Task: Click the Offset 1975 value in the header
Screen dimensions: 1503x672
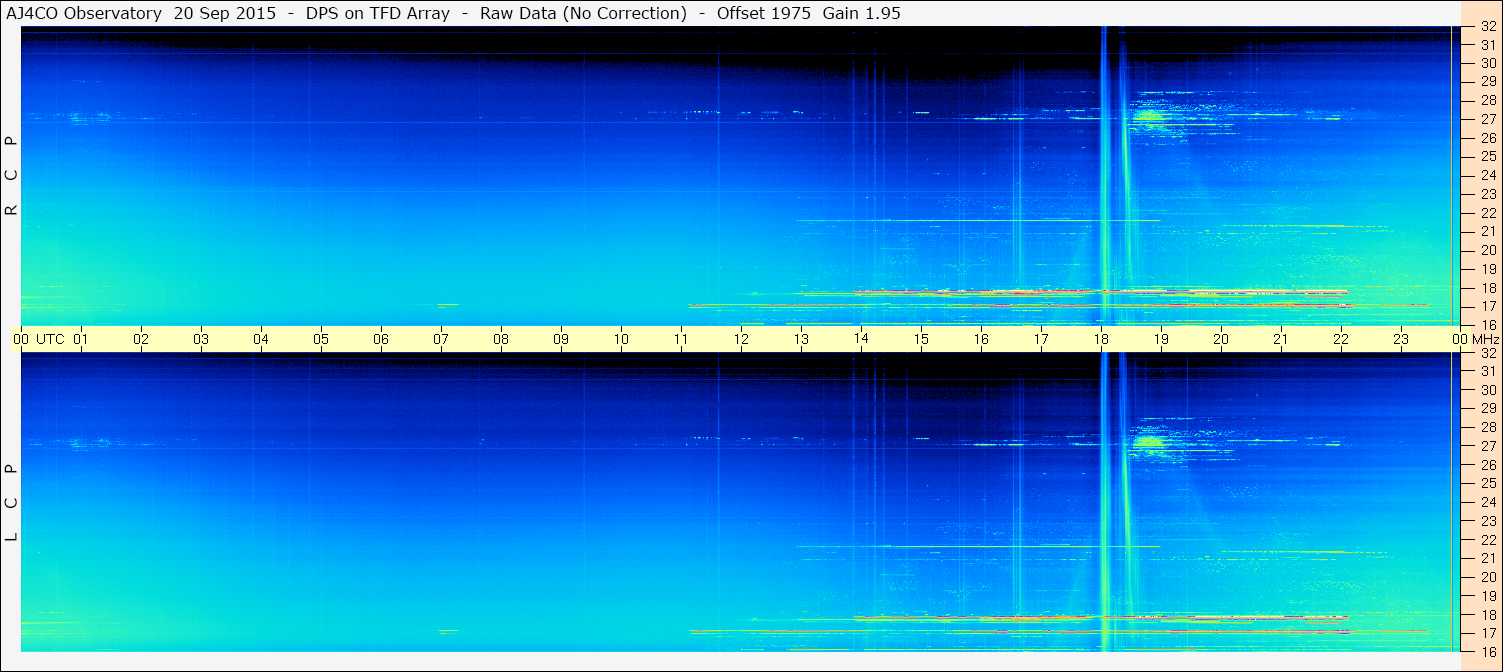Action: 763,13
